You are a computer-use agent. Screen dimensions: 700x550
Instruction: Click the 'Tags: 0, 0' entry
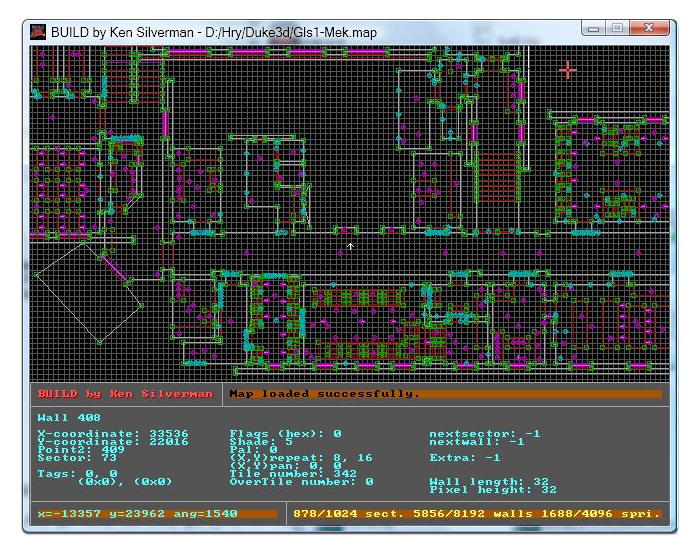coord(78,474)
